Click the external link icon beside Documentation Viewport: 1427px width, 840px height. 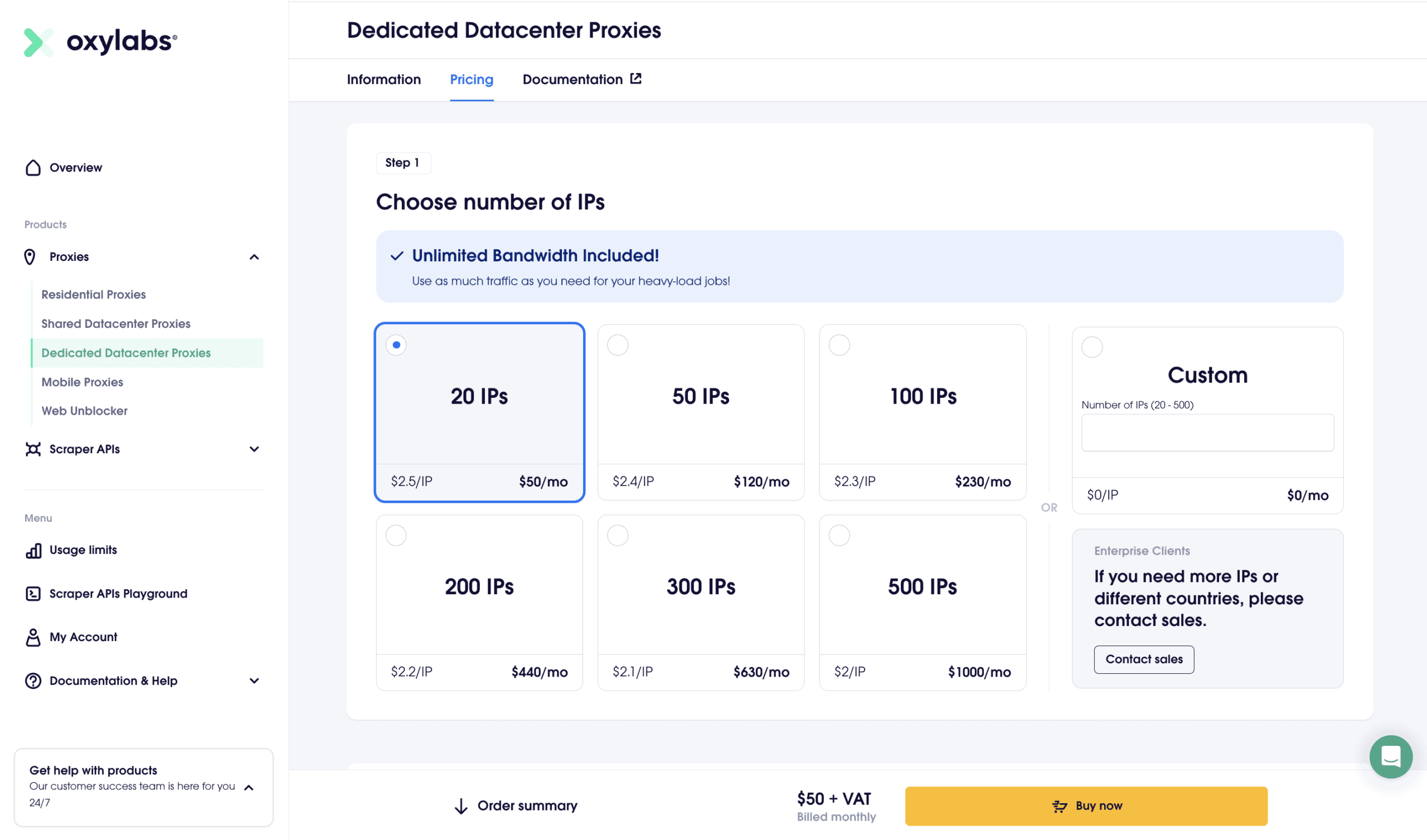[636, 79]
